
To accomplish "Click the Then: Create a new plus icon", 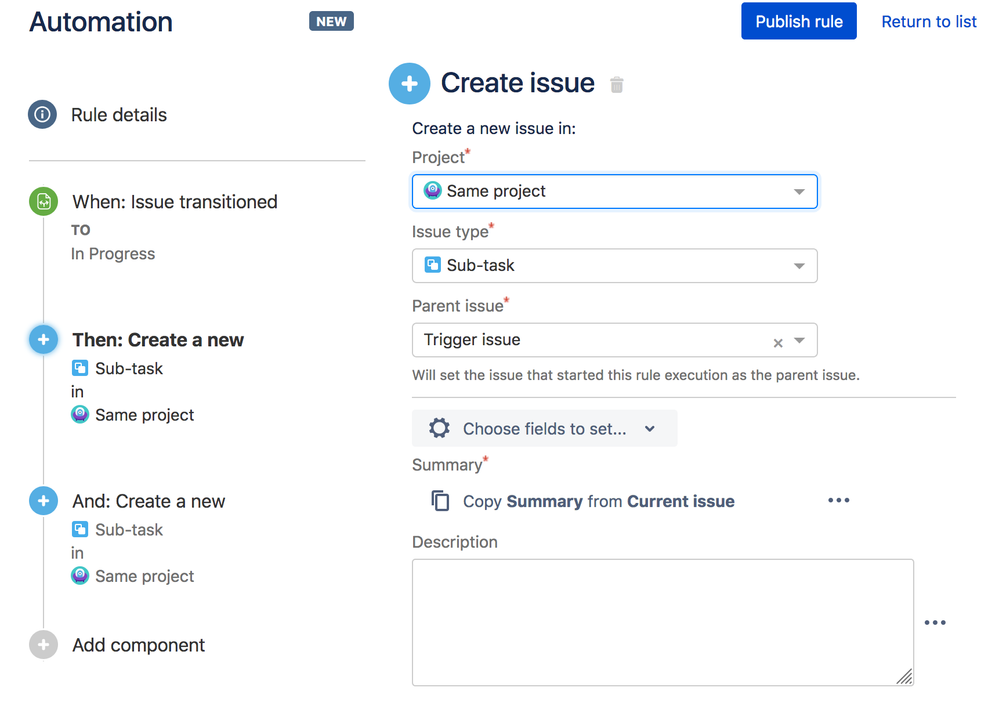I will point(43,340).
